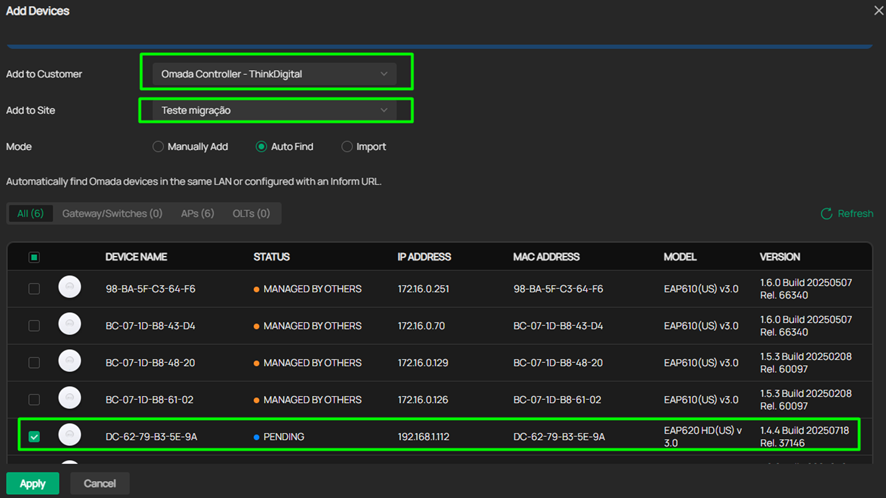The image size is (886, 498).
Task: Open the Add to Customer dropdown
Action: [274, 74]
